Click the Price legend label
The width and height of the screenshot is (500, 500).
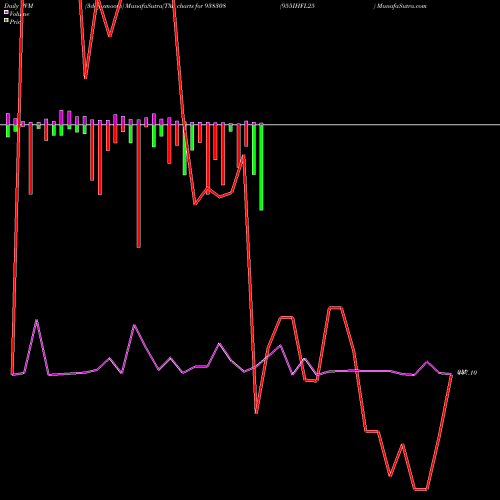pos(15,22)
